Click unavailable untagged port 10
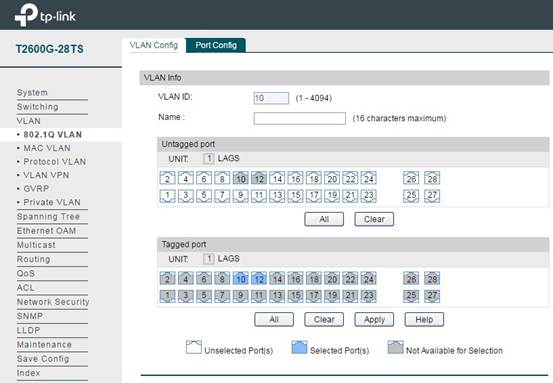 point(241,178)
